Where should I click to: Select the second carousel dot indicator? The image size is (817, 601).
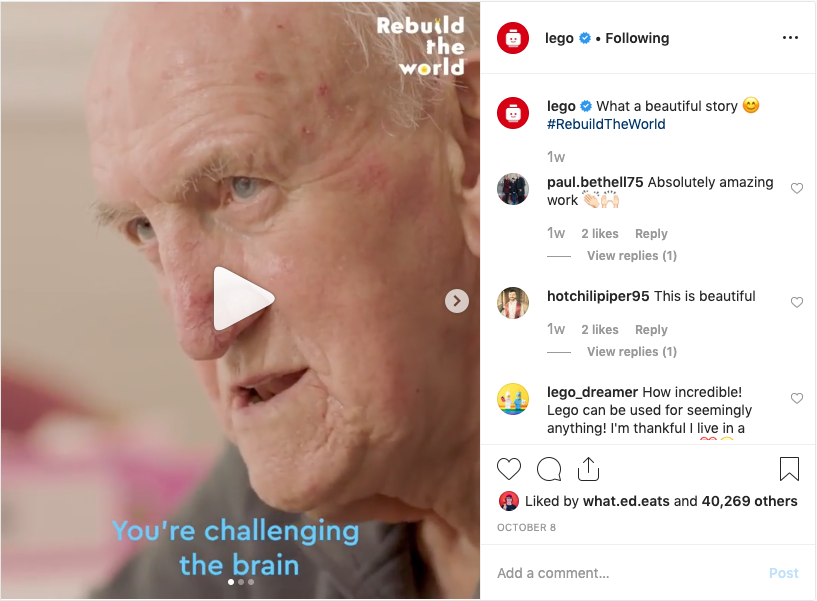[x=241, y=582]
